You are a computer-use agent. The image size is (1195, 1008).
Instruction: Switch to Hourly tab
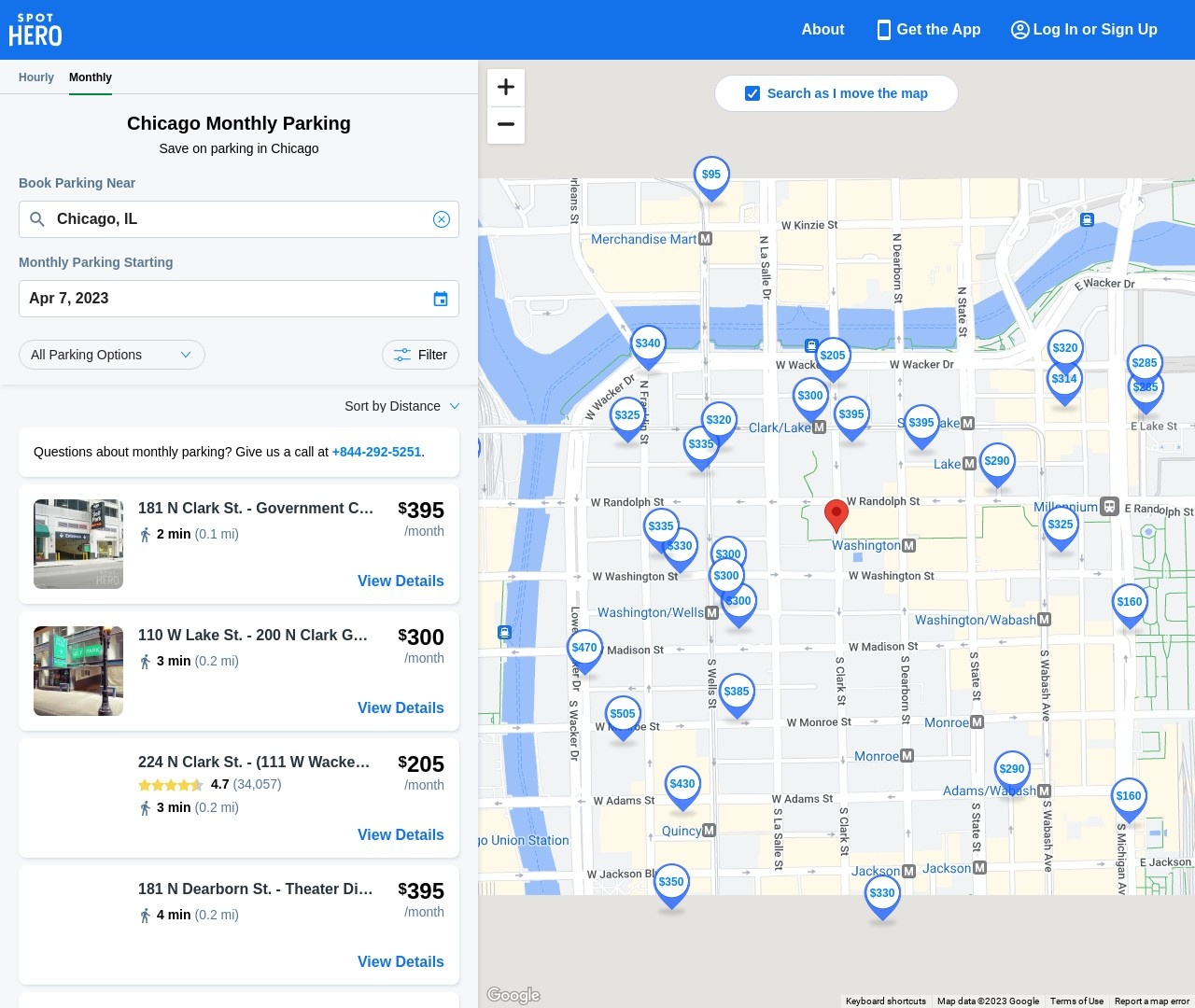tap(36, 77)
